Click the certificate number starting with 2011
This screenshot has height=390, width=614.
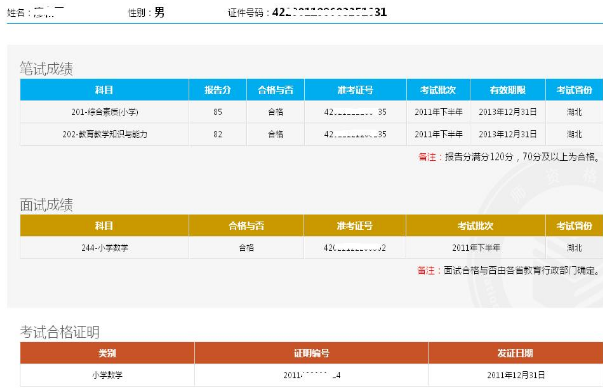(x=312, y=375)
